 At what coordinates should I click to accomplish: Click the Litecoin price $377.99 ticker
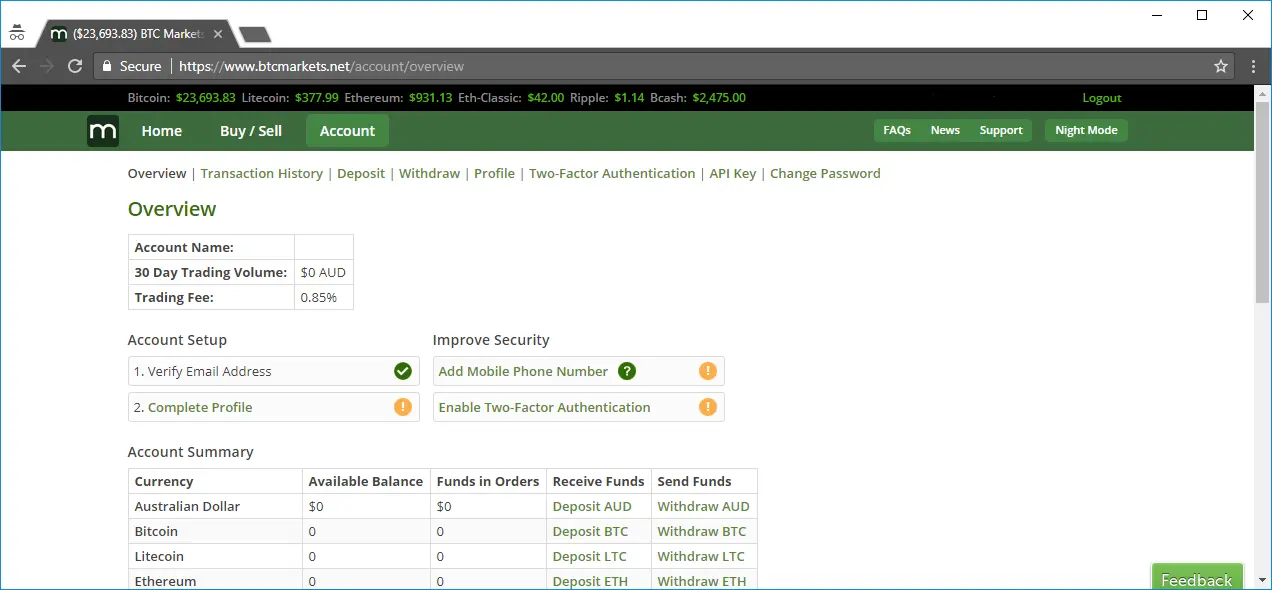click(317, 98)
